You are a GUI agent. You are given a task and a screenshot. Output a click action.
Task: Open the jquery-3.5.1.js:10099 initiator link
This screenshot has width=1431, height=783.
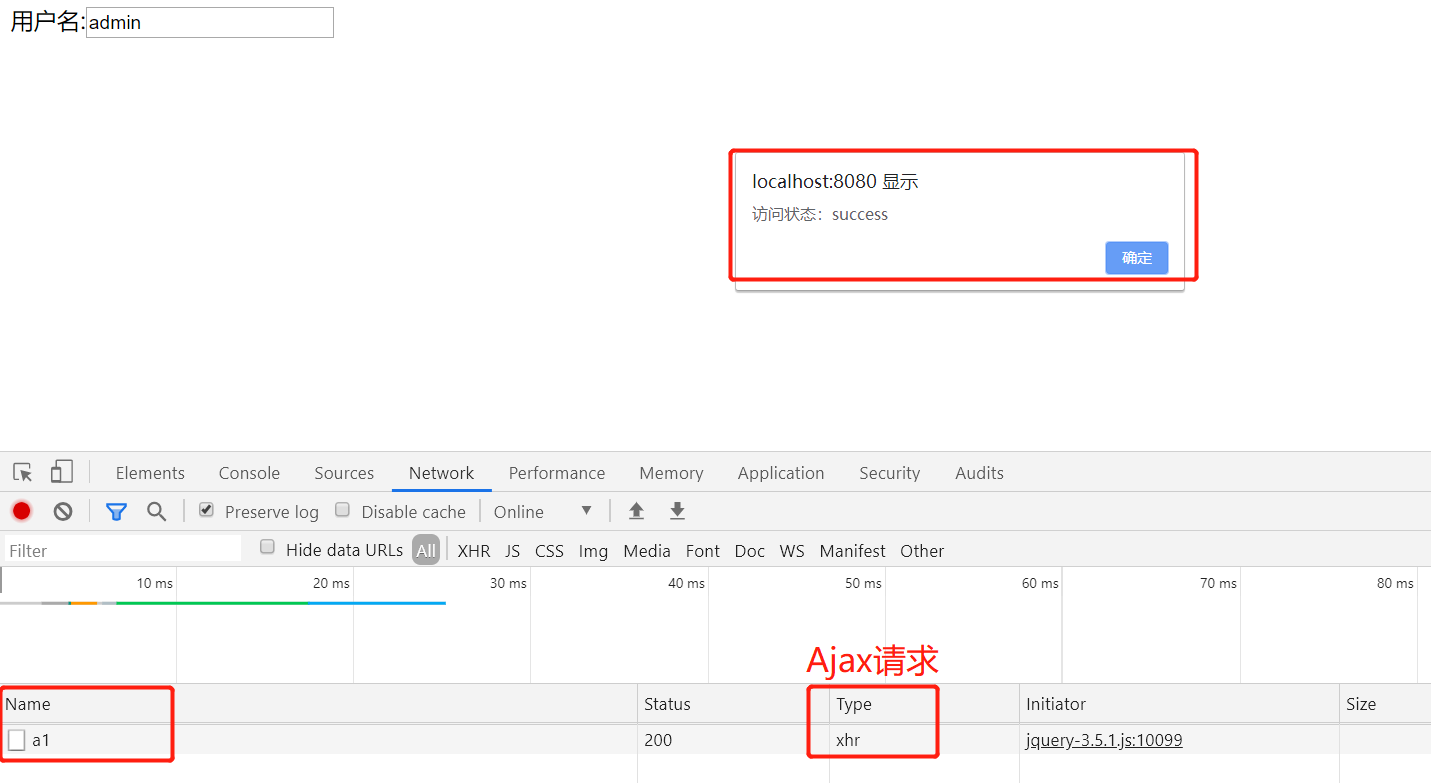[1104, 740]
